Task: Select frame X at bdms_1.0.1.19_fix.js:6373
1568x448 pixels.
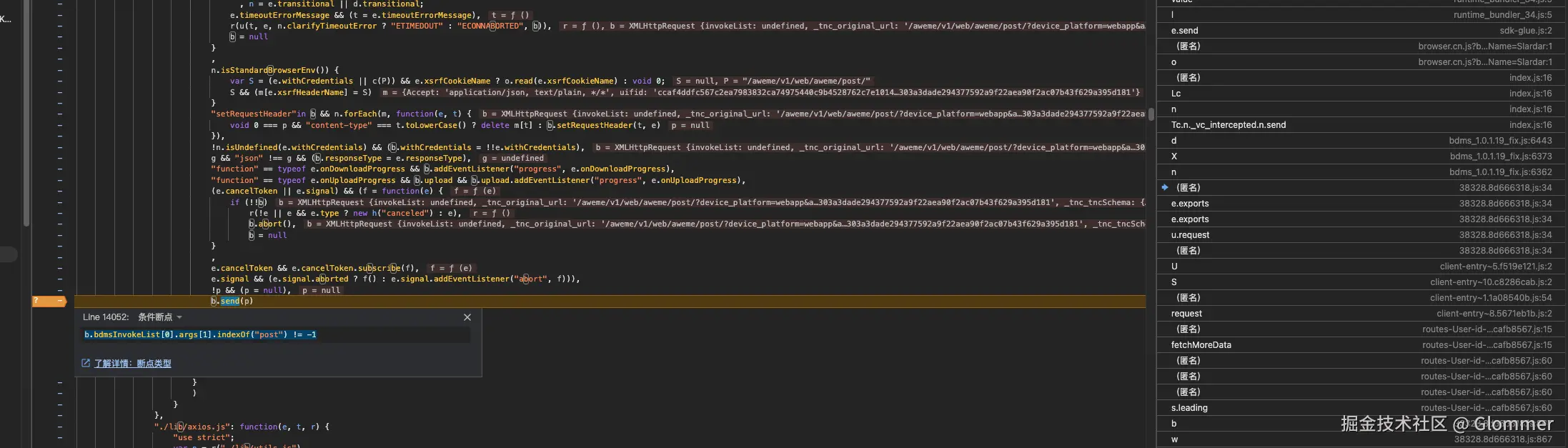Action: click(x=1361, y=156)
